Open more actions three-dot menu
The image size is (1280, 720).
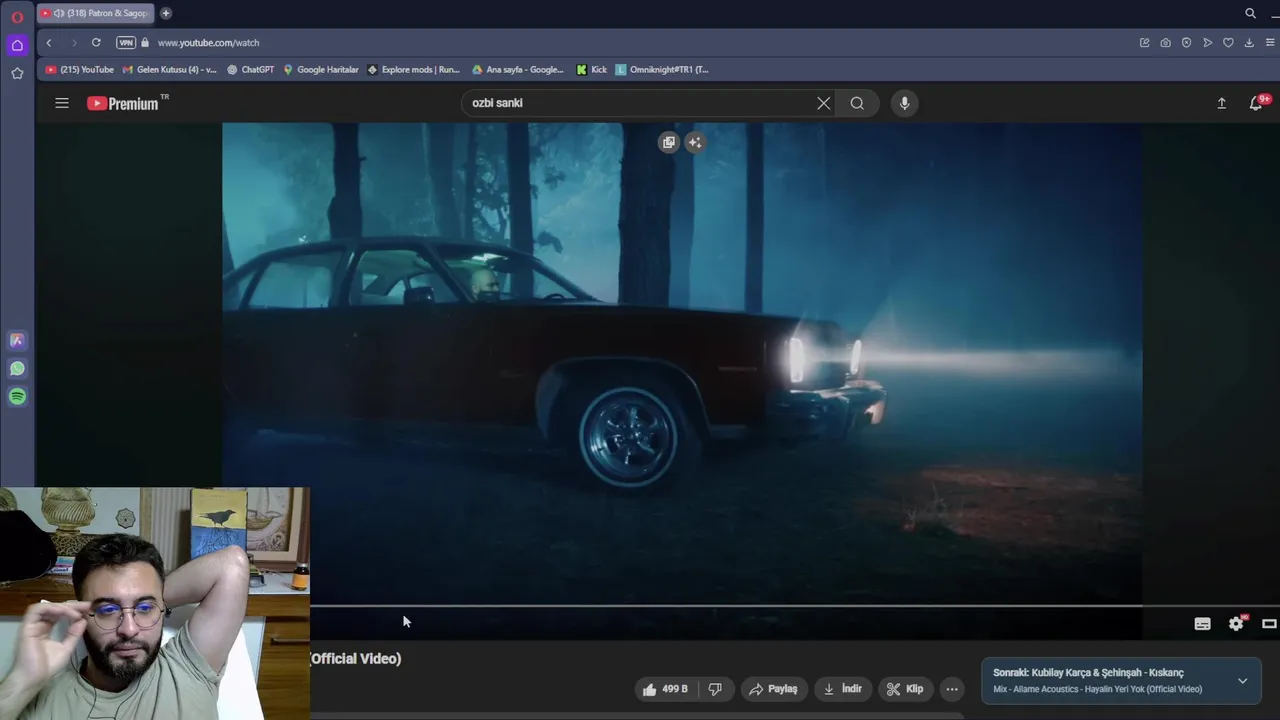pyautogui.click(x=952, y=689)
